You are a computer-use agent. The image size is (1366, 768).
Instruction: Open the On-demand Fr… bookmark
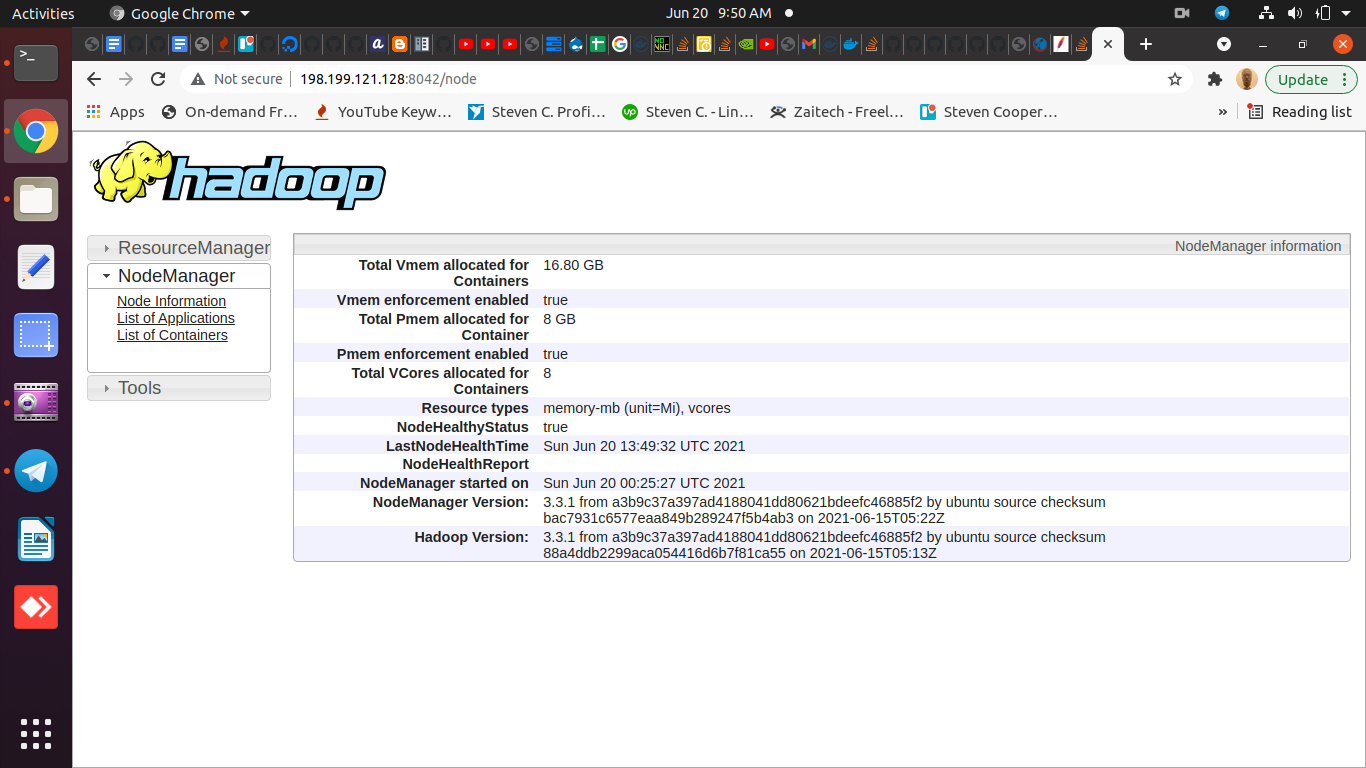coord(230,112)
